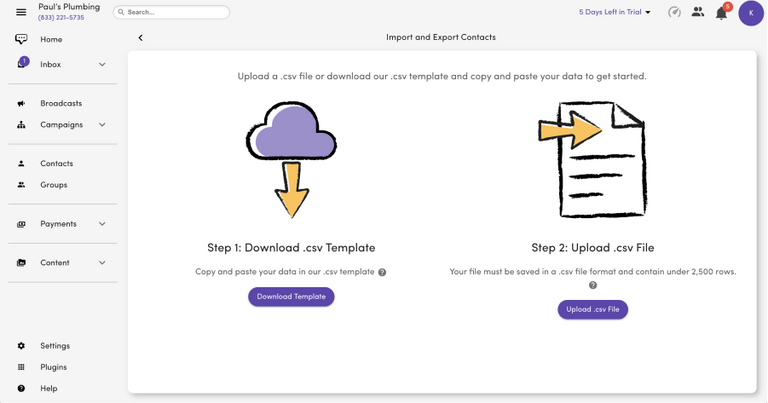Image resolution: width=768 pixels, height=403 pixels.
Task: Open the 5 Days Left in Trial dropdown
Action: [x=615, y=12]
